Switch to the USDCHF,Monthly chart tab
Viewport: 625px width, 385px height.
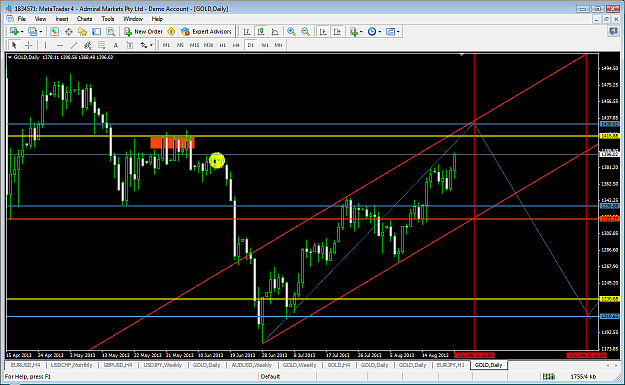[72, 365]
